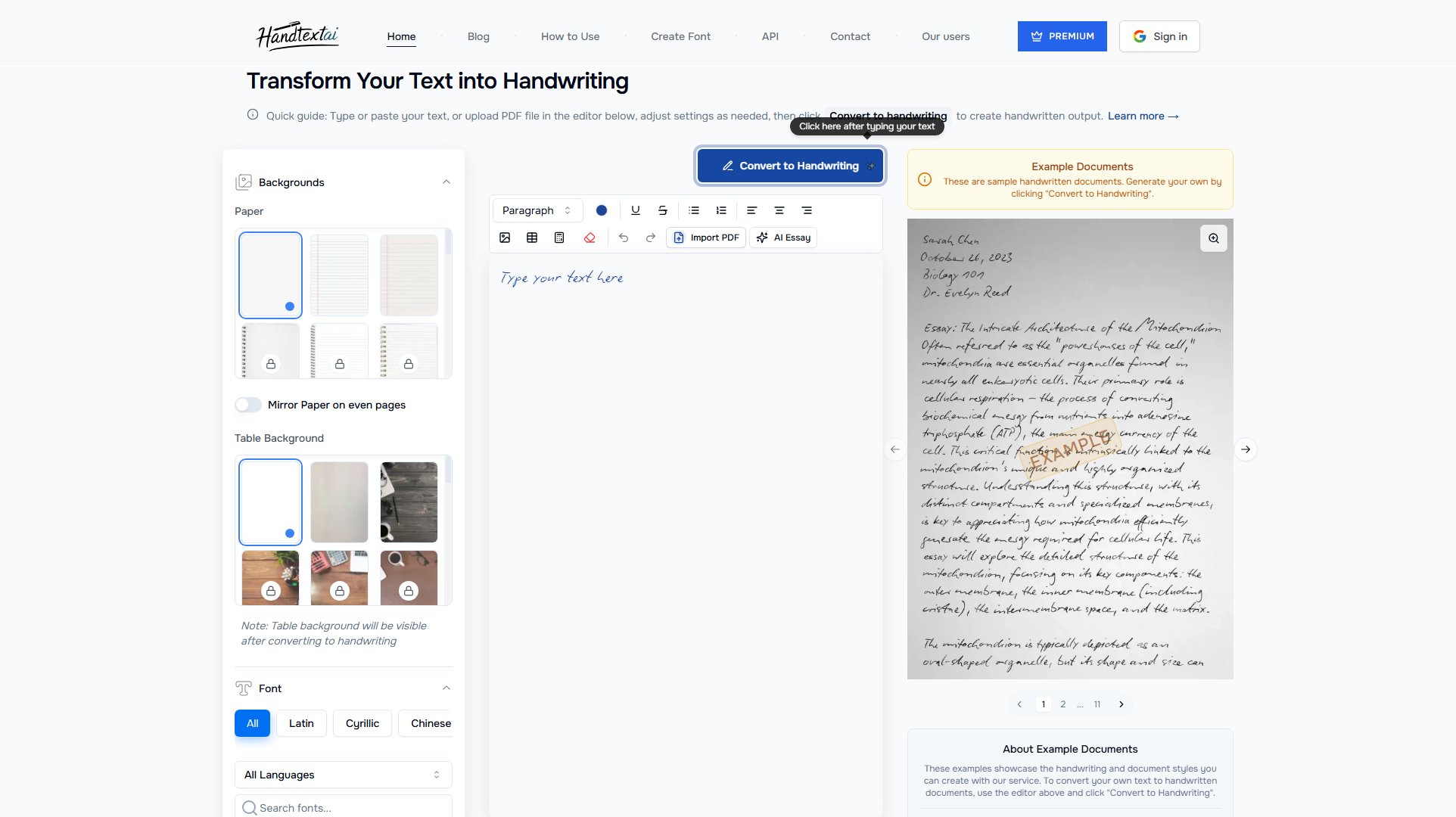Insert a table into the editor
The image size is (1456, 817).
click(532, 238)
